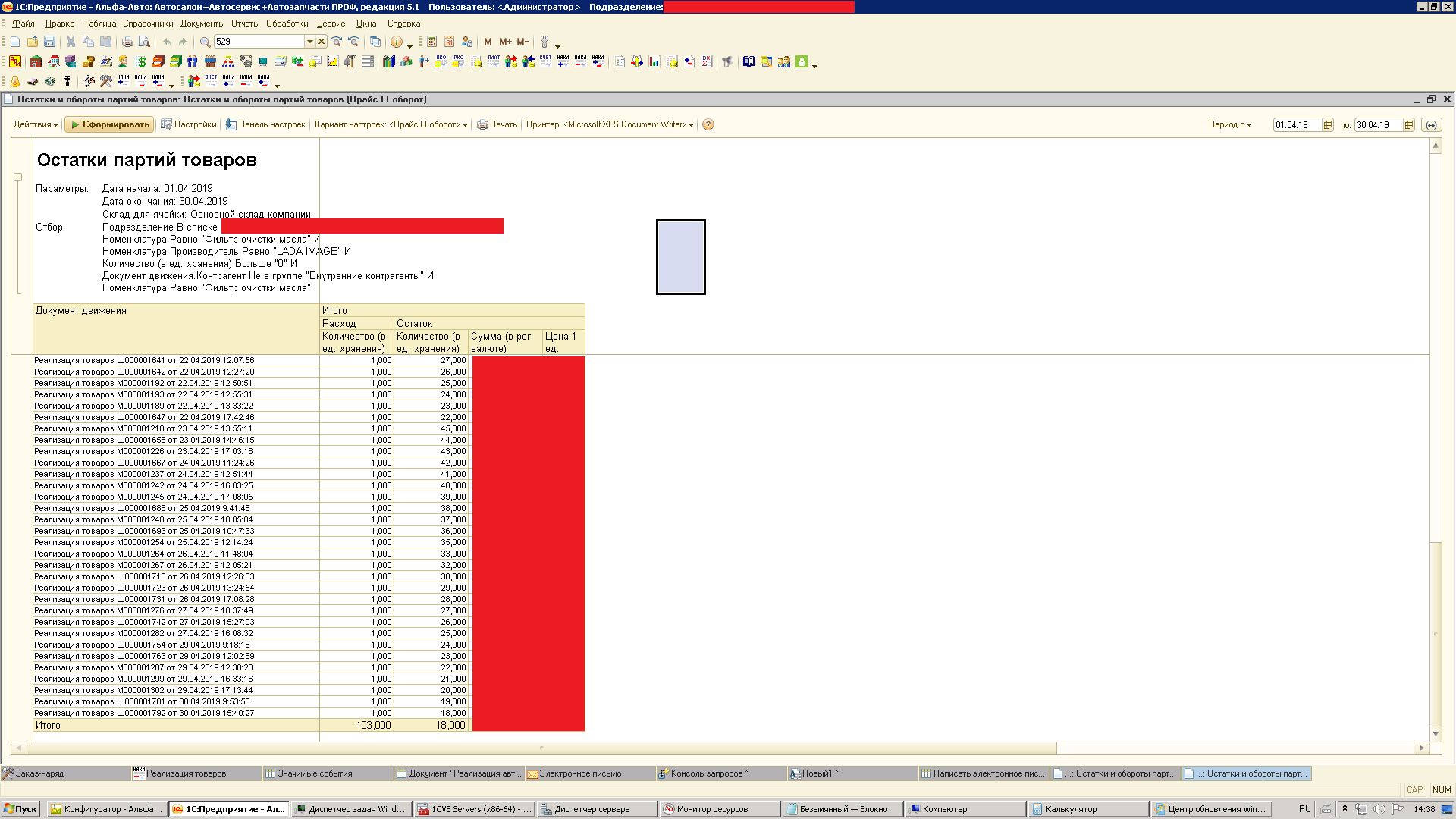Viewport: 1456px width, 819px height.
Task: Click the RU language indicator
Action: coord(1304,809)
